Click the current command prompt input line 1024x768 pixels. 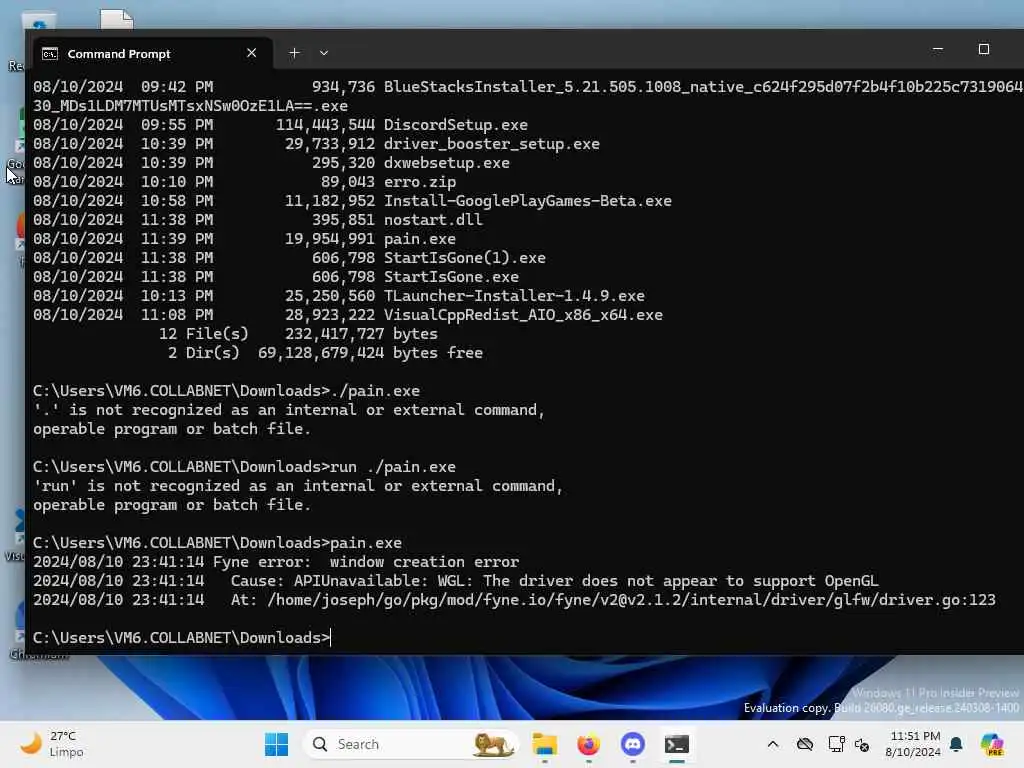point(182,637)
